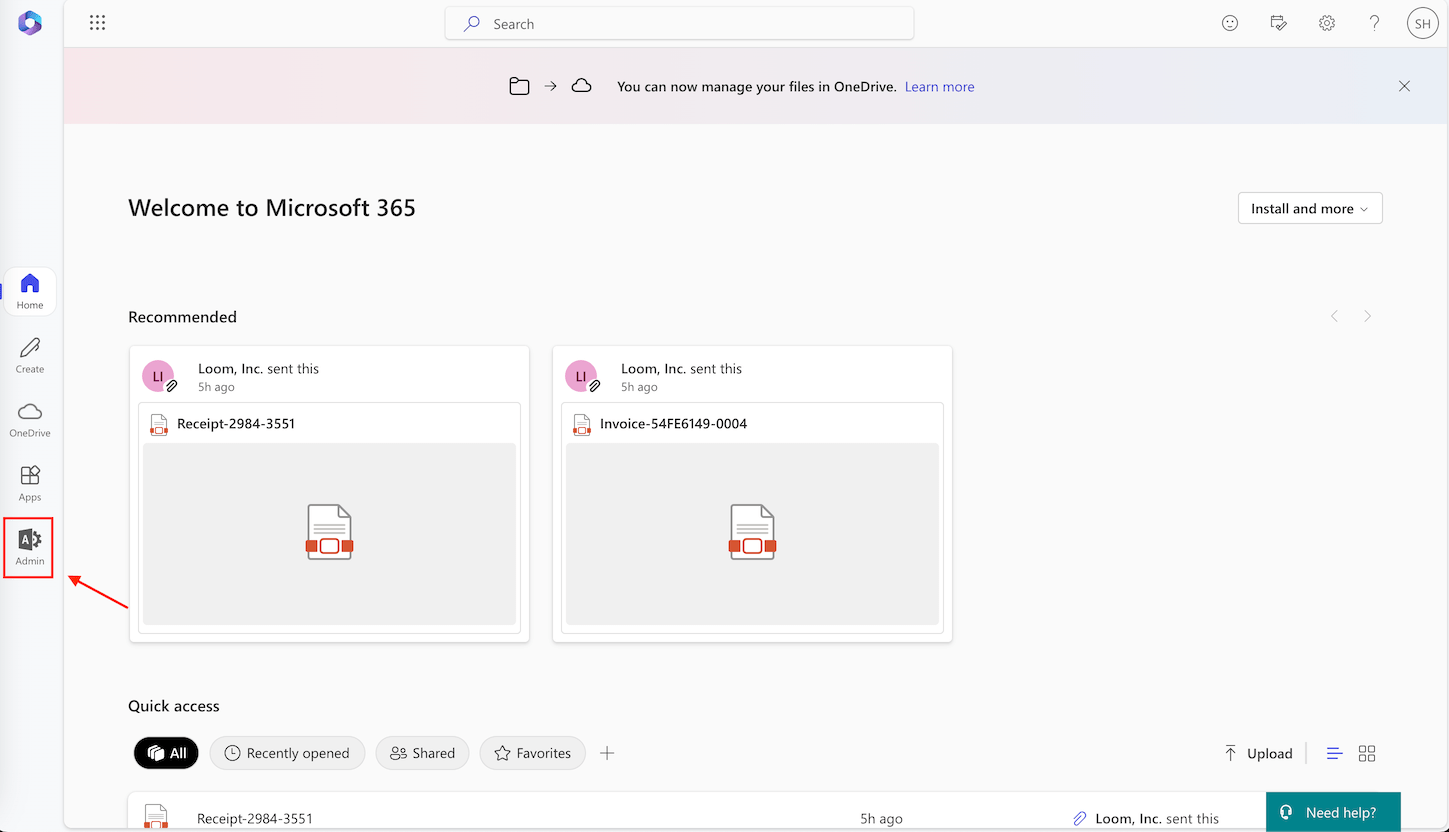Switch to list view layout
Screen dimensions: 1449x832
tap(1334, 754)
